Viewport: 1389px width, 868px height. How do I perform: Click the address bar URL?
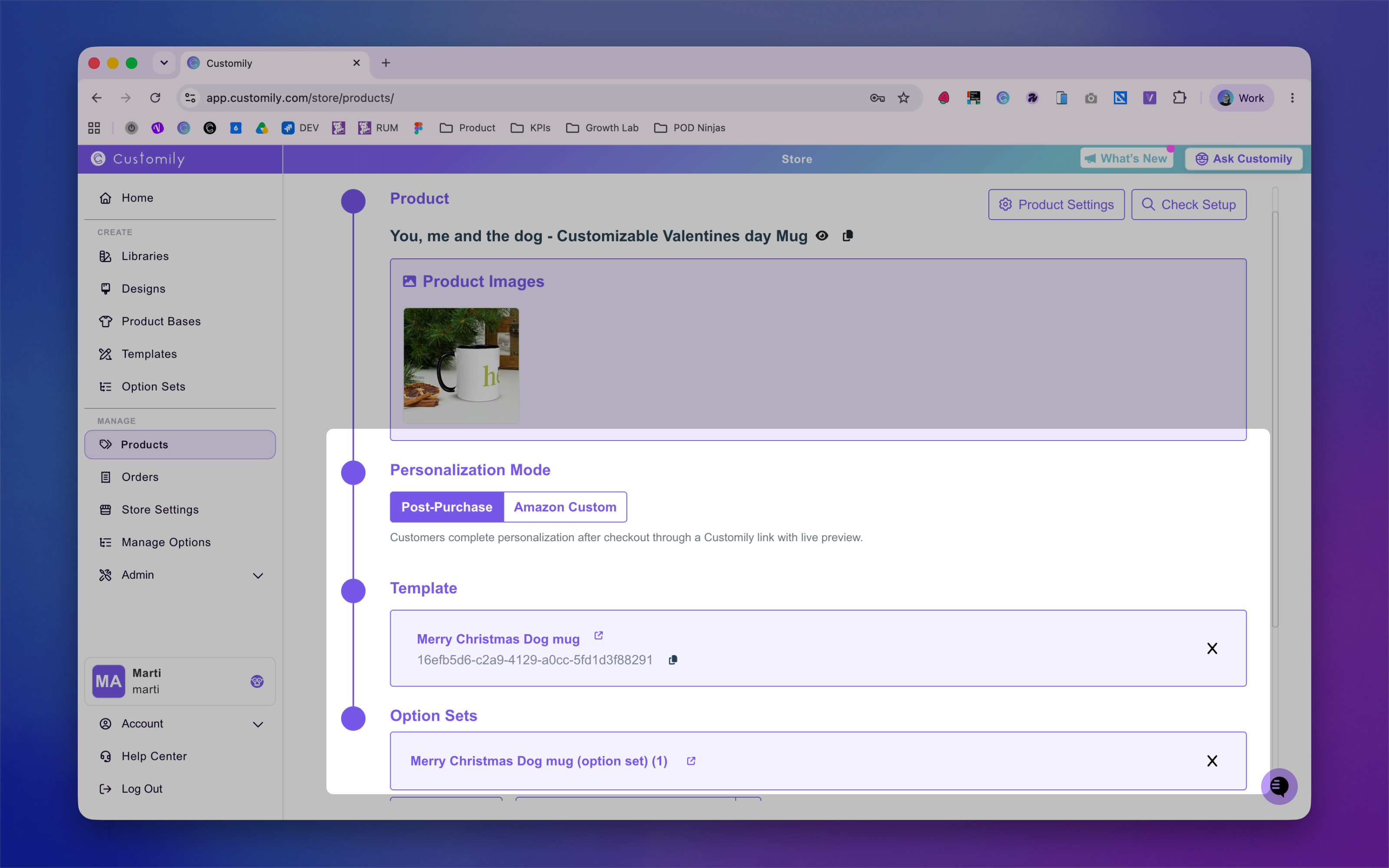(300, 98)
